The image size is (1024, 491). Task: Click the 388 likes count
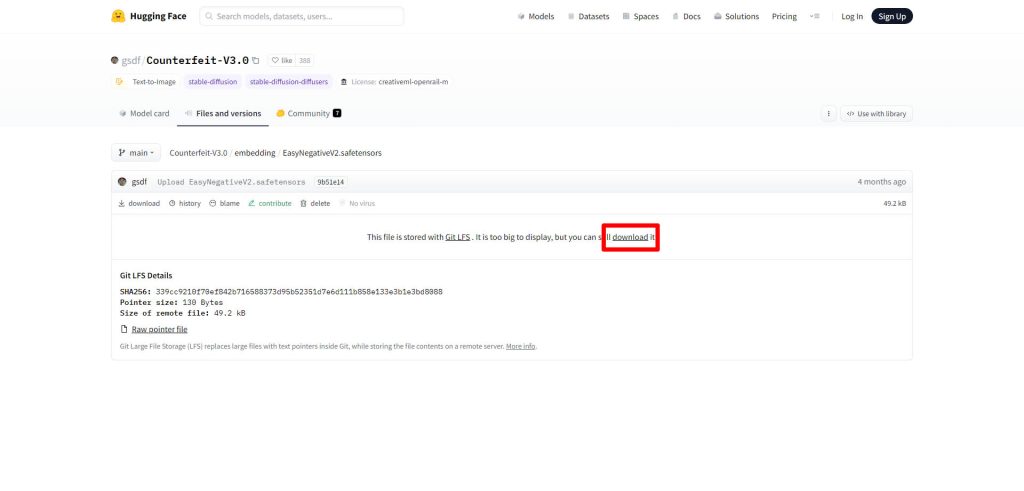(305, 61)
